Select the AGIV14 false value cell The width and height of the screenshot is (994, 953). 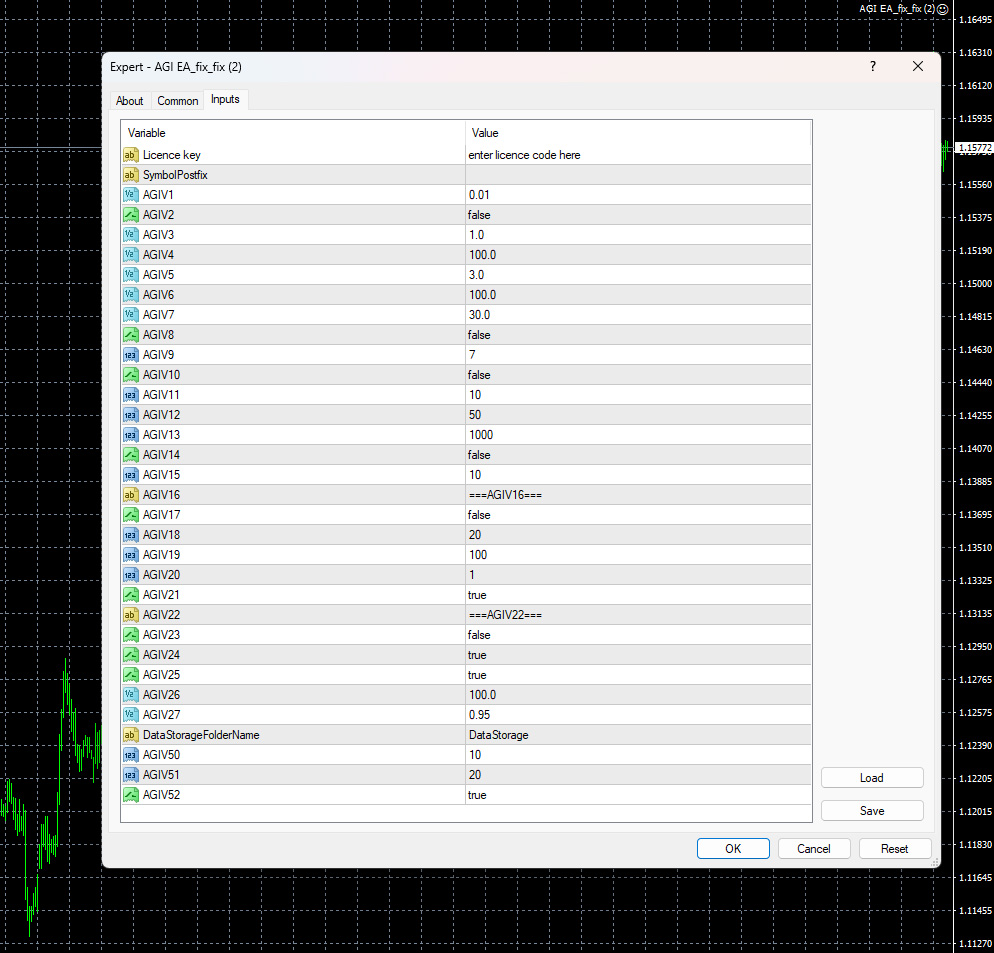tap(638, 455)
